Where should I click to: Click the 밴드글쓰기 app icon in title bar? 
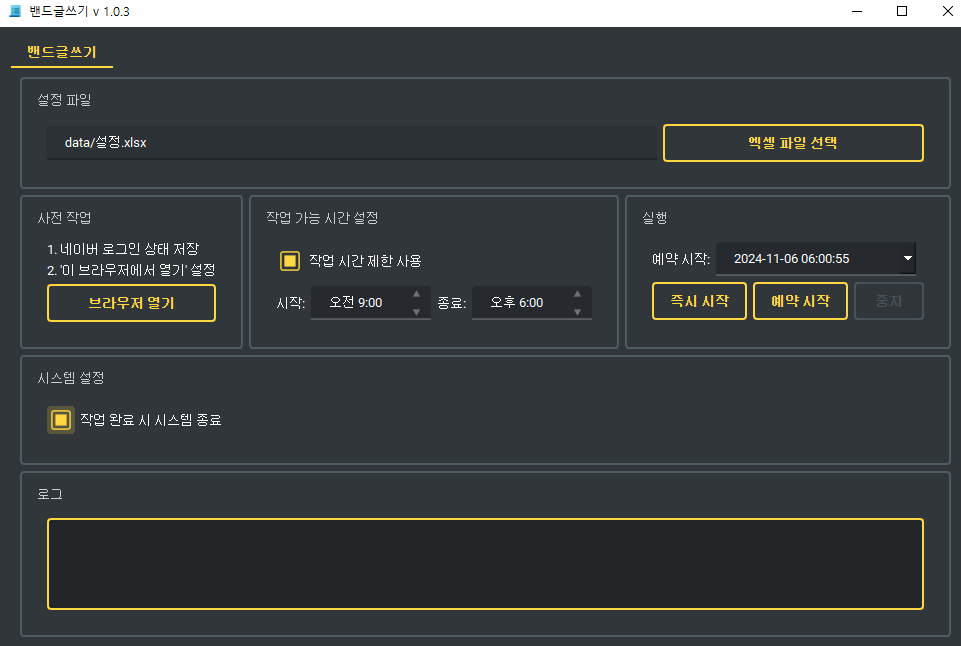[x=14, y=12]
